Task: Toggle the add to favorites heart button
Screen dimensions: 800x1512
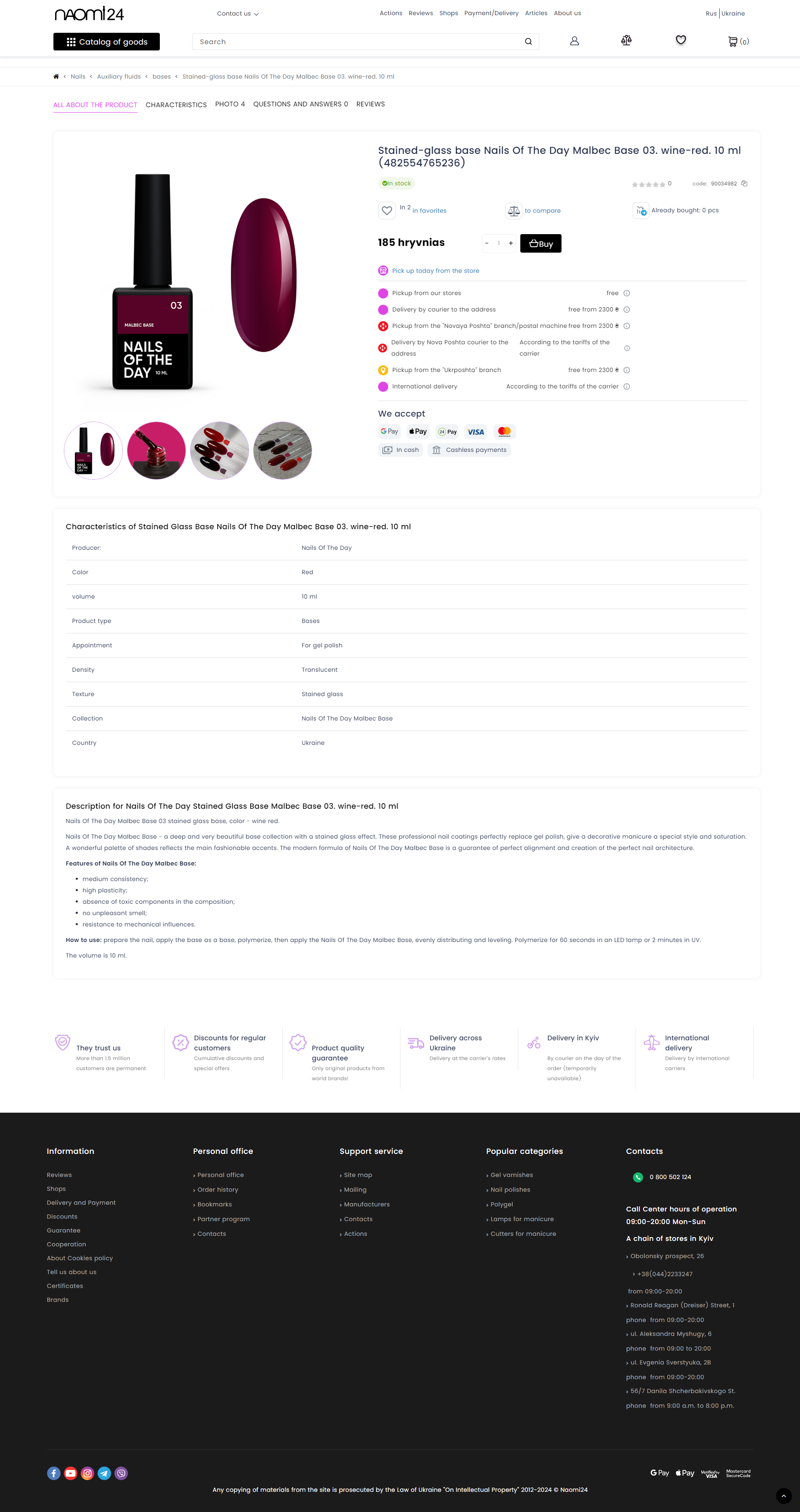Action: pyautogui.click(x=387, y=211)
